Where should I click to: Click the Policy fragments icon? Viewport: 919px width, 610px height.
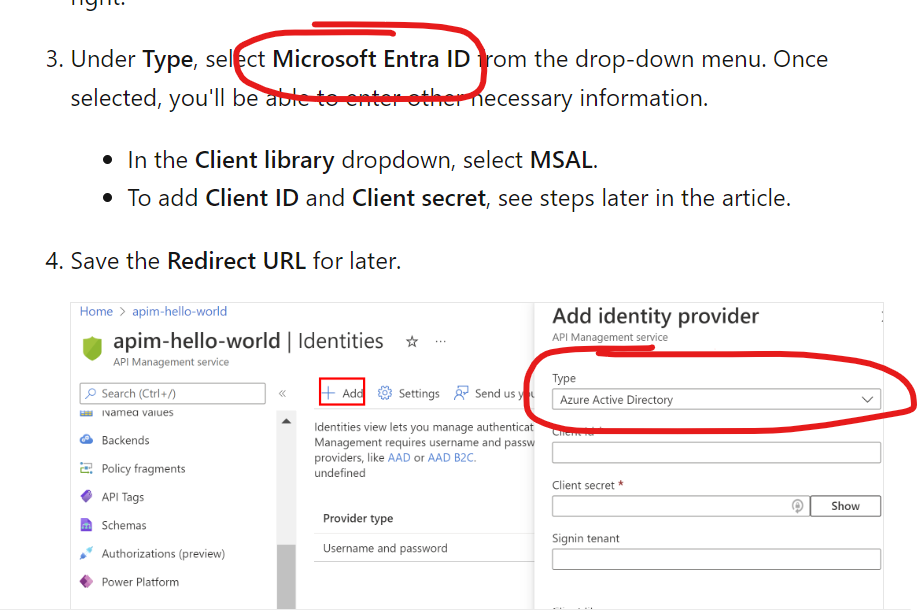coord(86,468)
